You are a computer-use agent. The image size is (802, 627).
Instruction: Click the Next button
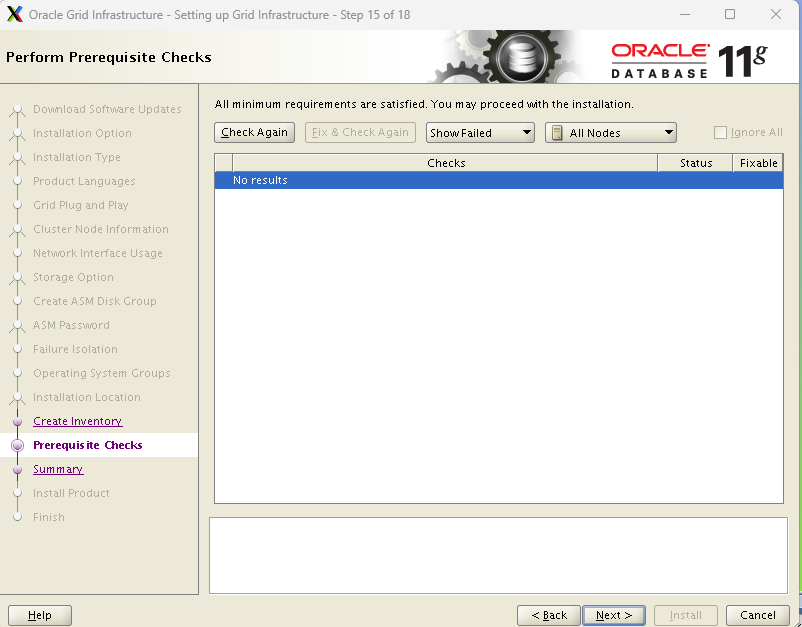click(614, 615)
